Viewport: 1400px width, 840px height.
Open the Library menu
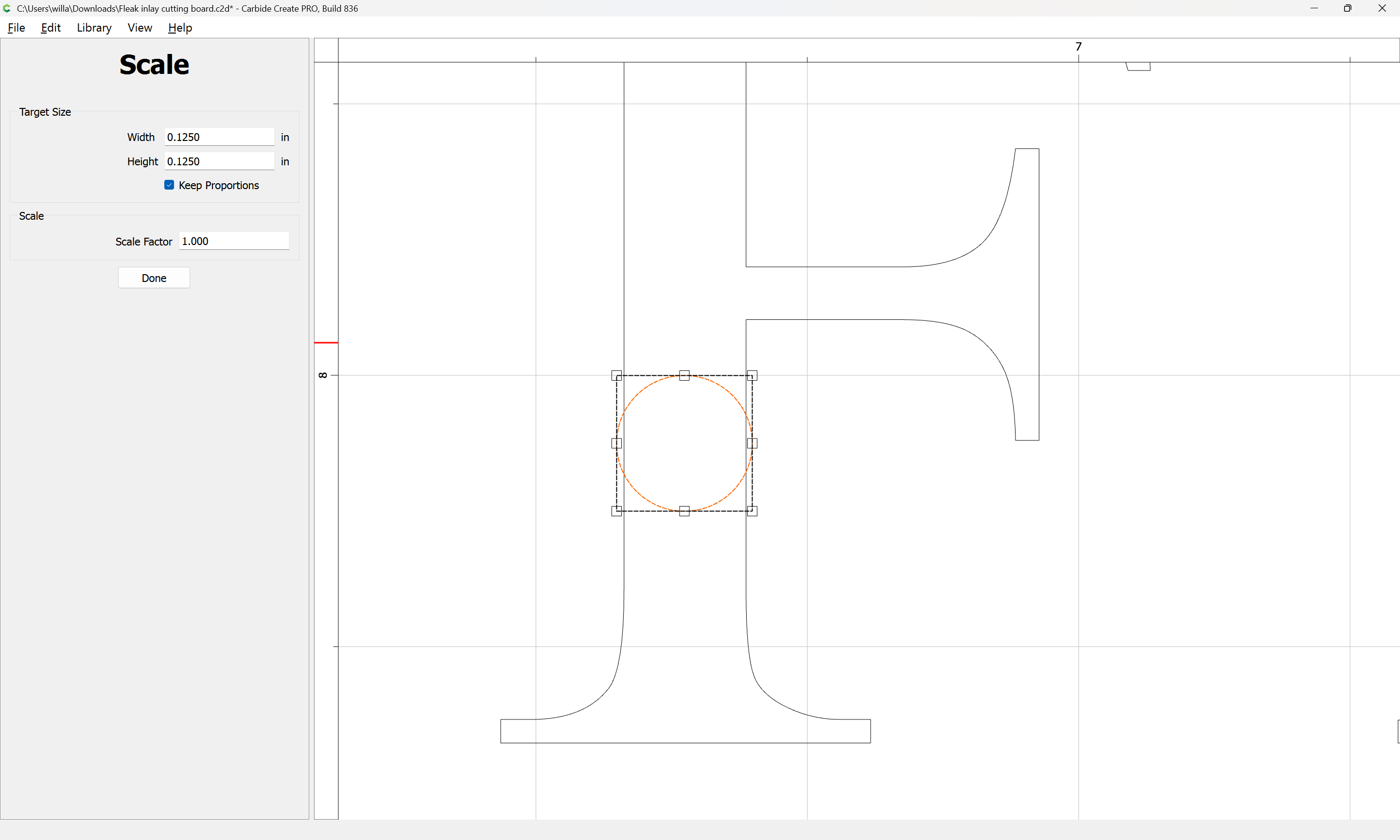(94, 28)
